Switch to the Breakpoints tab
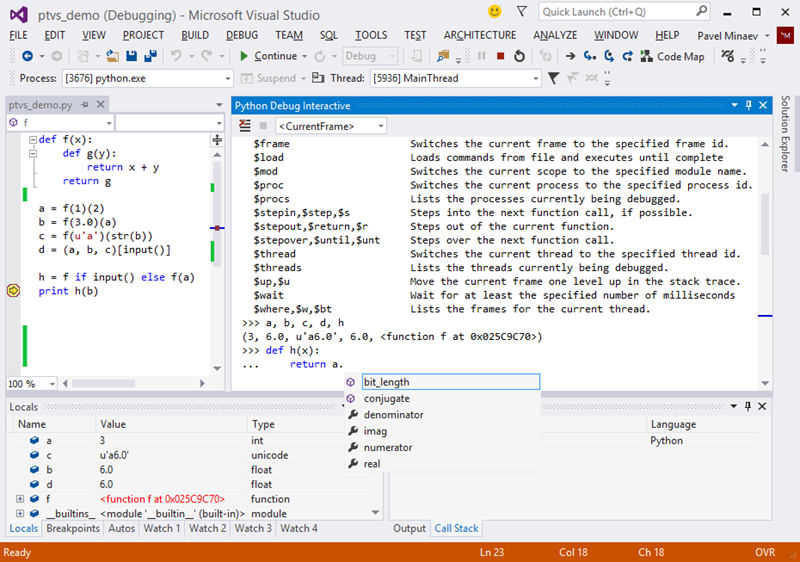The image size is (800, 562). point(73,528)
